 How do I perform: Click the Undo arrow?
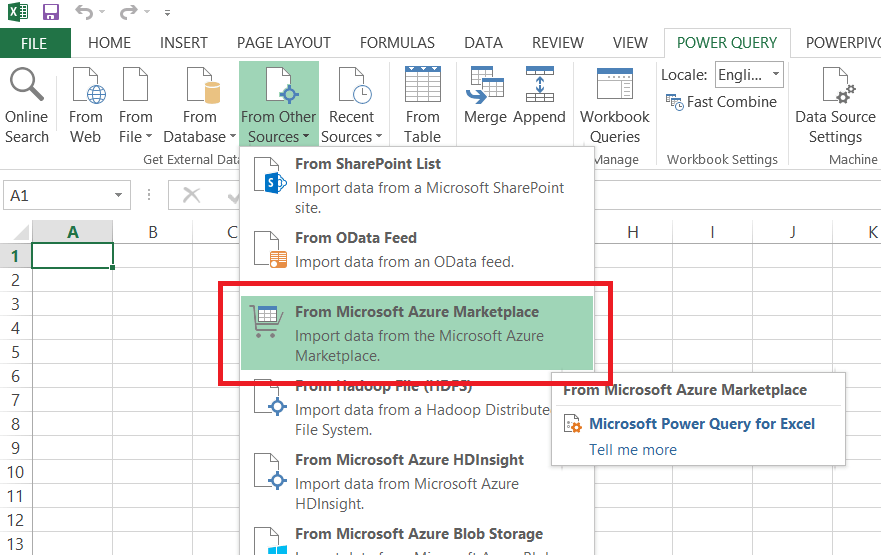(x=84, y=12)
